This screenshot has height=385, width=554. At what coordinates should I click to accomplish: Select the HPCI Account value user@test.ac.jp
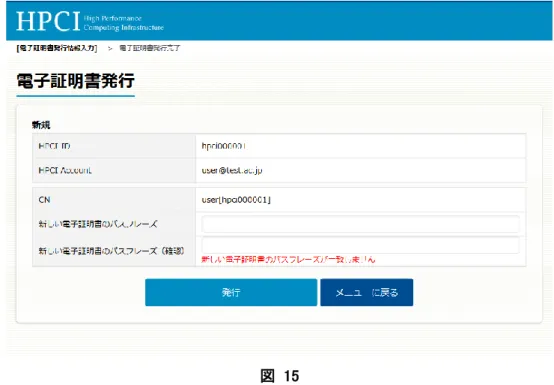click(x=232, y=171)
